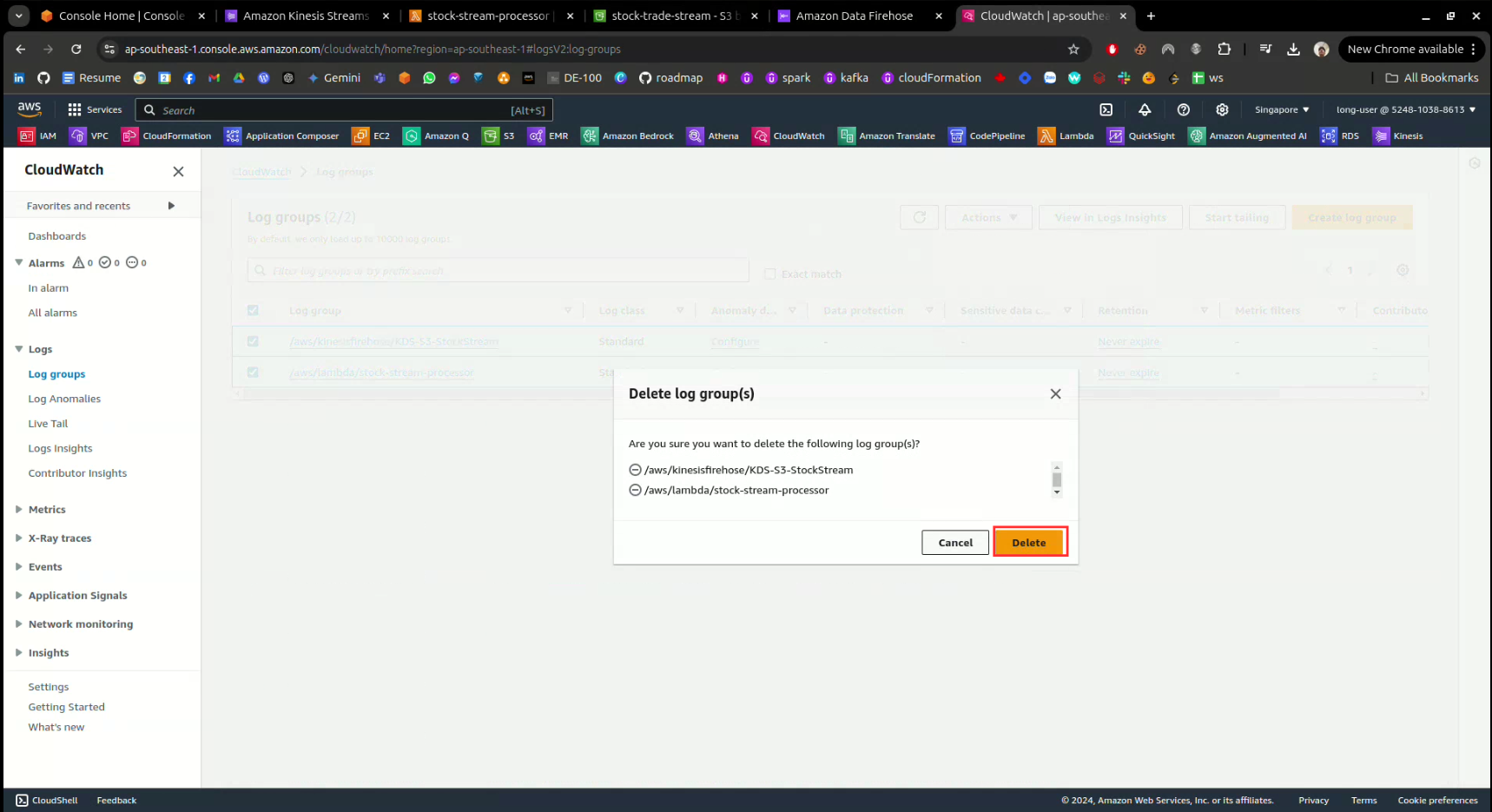Open the AWS help question mark icon
This screenshot has height=812, width=1492.
[x=1183, y=109]
